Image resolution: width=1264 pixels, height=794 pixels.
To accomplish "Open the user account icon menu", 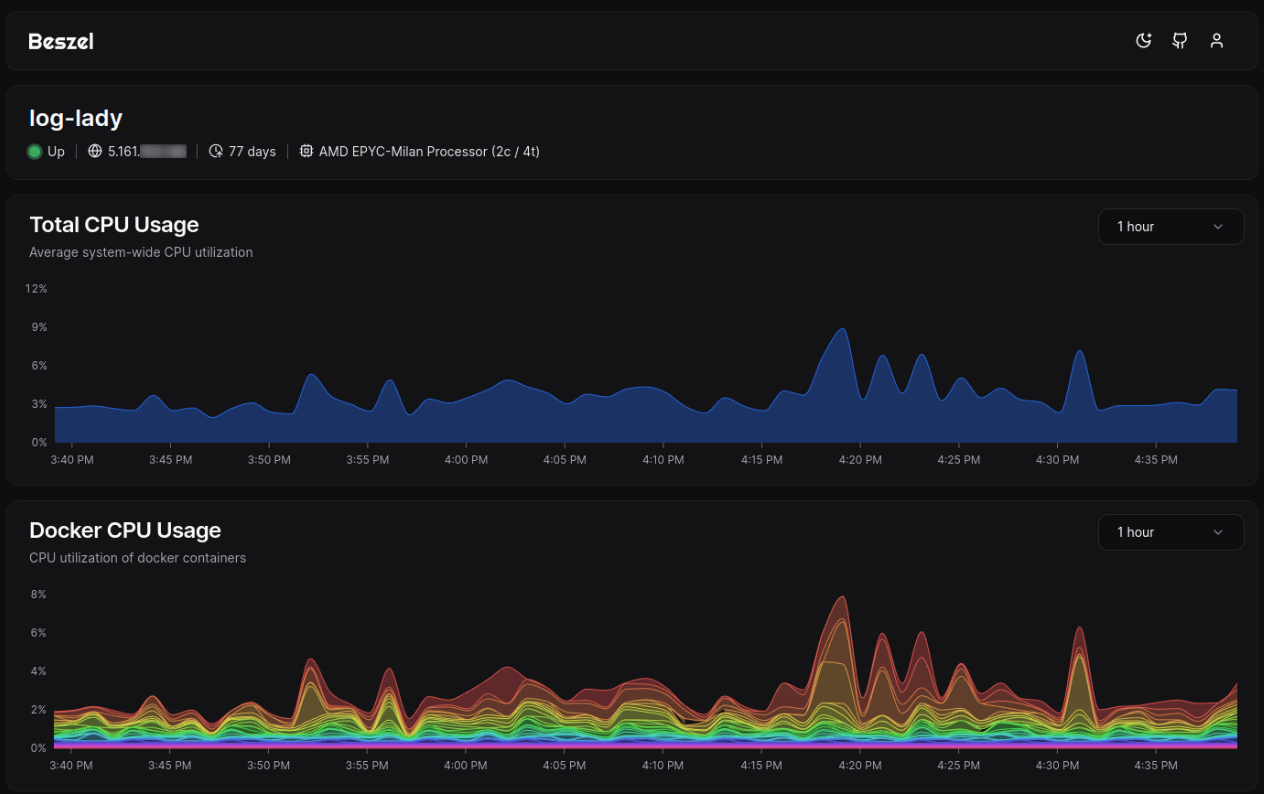I will pos(1216,41).
